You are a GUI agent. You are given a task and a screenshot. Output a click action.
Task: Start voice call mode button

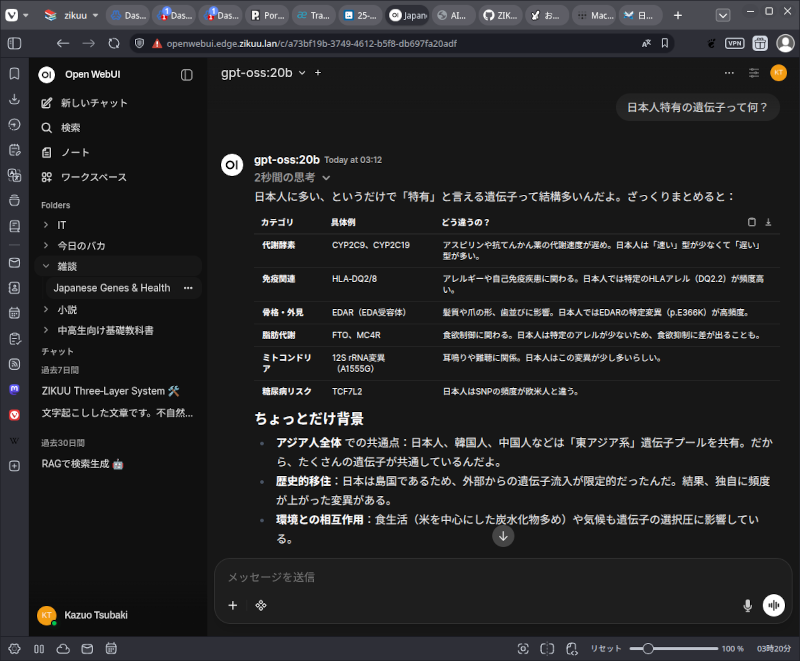[x=773, y=605]
